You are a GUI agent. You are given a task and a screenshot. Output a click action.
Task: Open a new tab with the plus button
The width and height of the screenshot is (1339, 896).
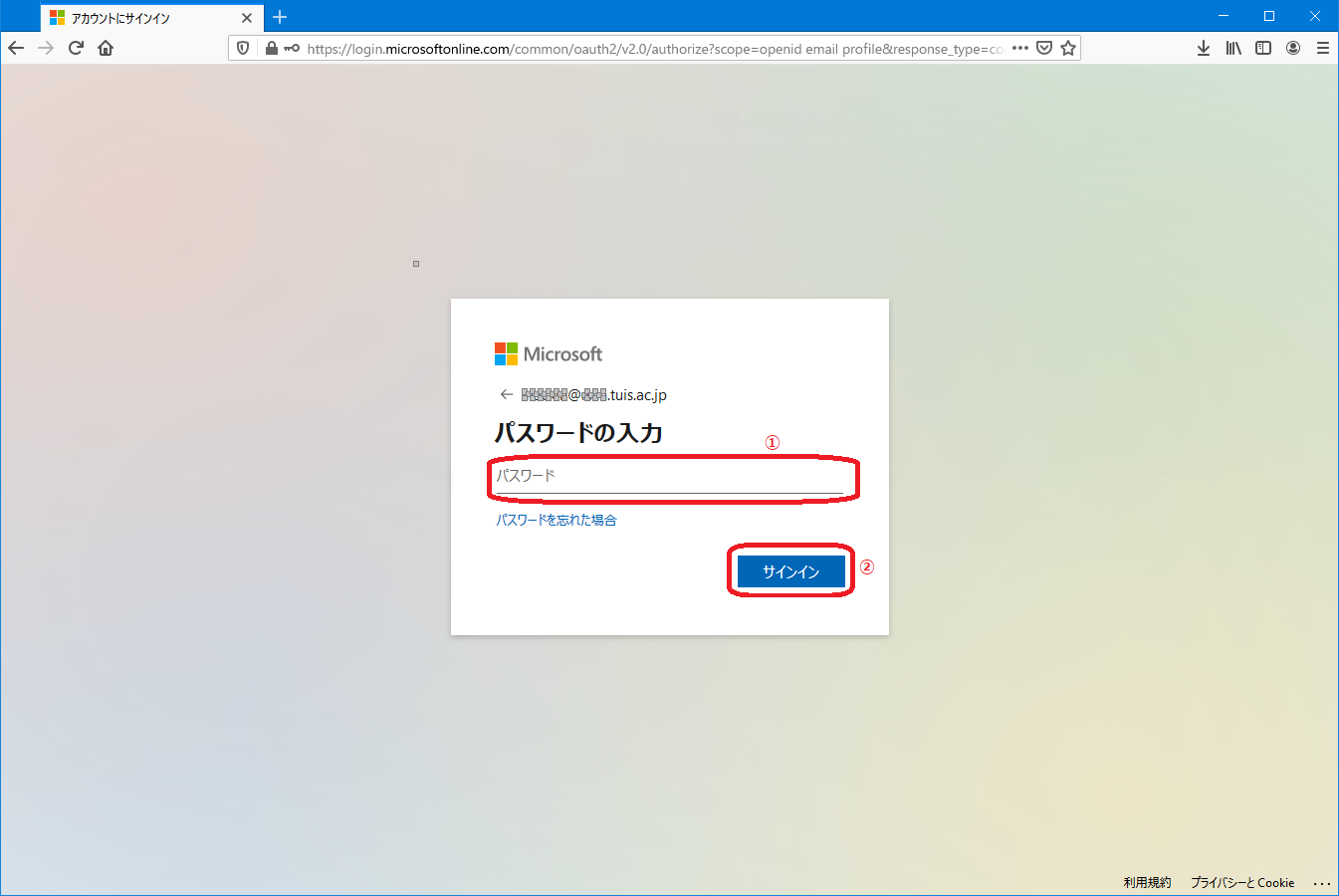point(280,17)
